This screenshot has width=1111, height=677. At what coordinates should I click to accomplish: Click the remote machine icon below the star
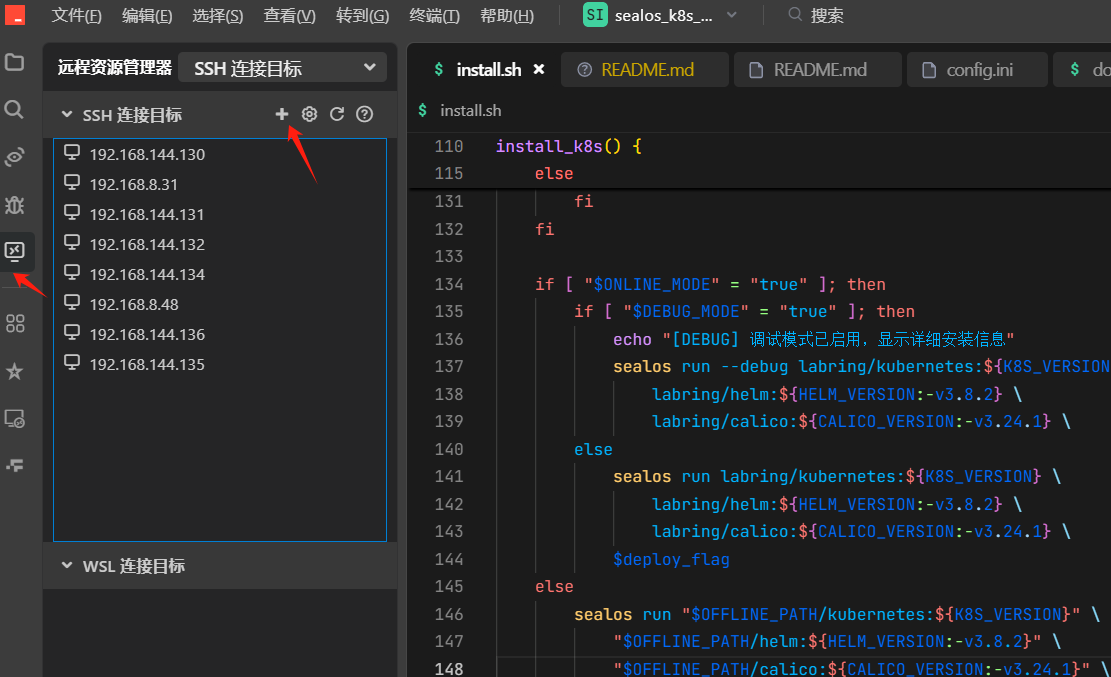pos(15,418)
